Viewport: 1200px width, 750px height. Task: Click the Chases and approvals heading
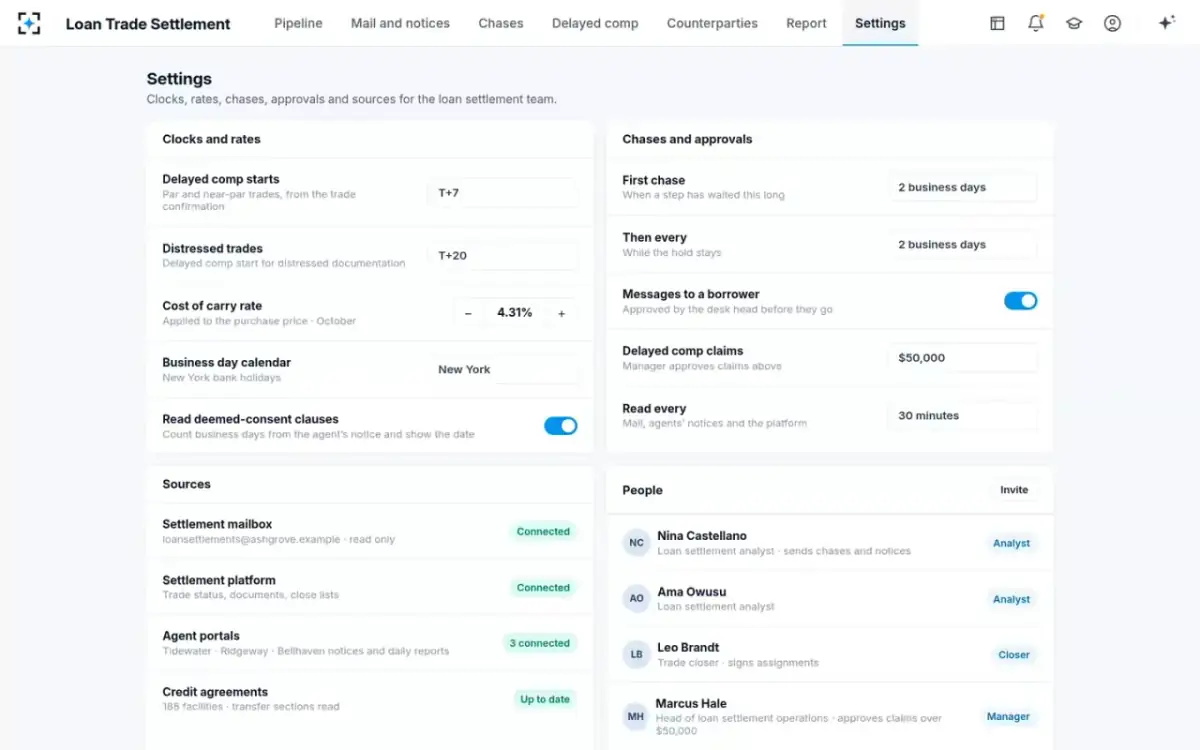coord(687,140)
